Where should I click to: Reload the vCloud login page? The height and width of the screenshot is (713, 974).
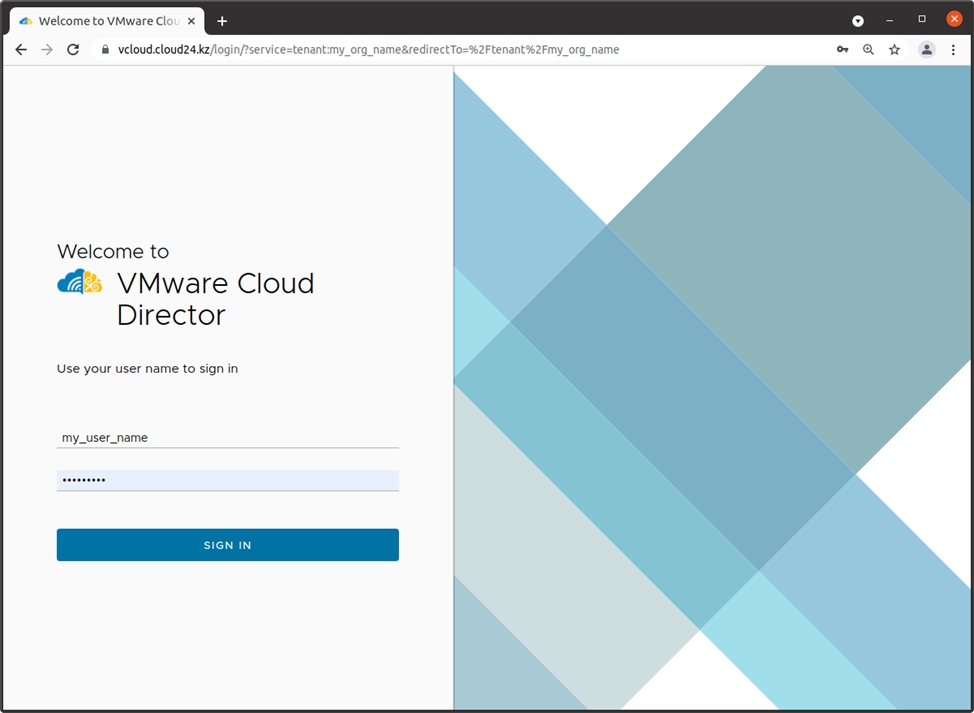coord(73,49)
